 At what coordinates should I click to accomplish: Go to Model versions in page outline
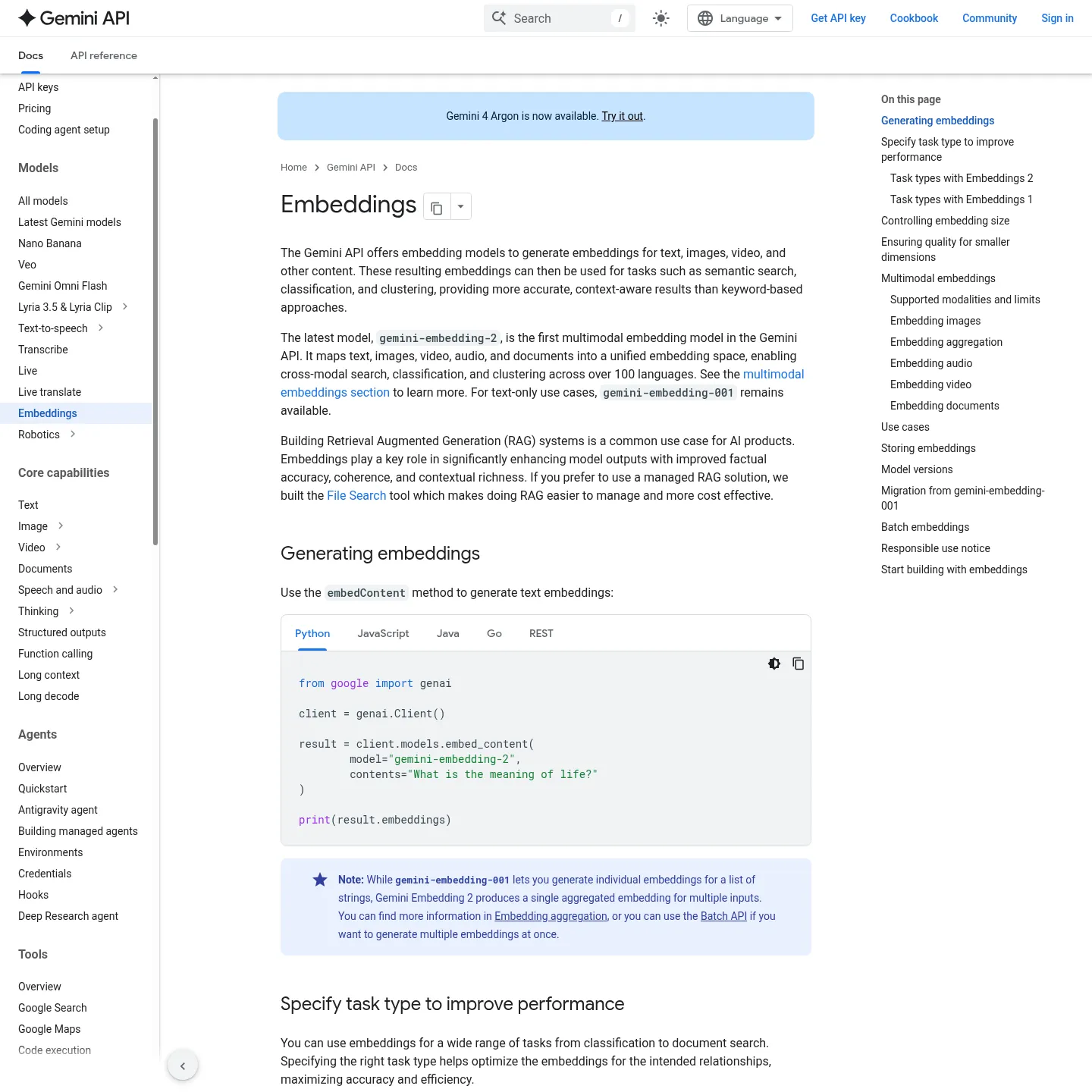tap(917, 469)
